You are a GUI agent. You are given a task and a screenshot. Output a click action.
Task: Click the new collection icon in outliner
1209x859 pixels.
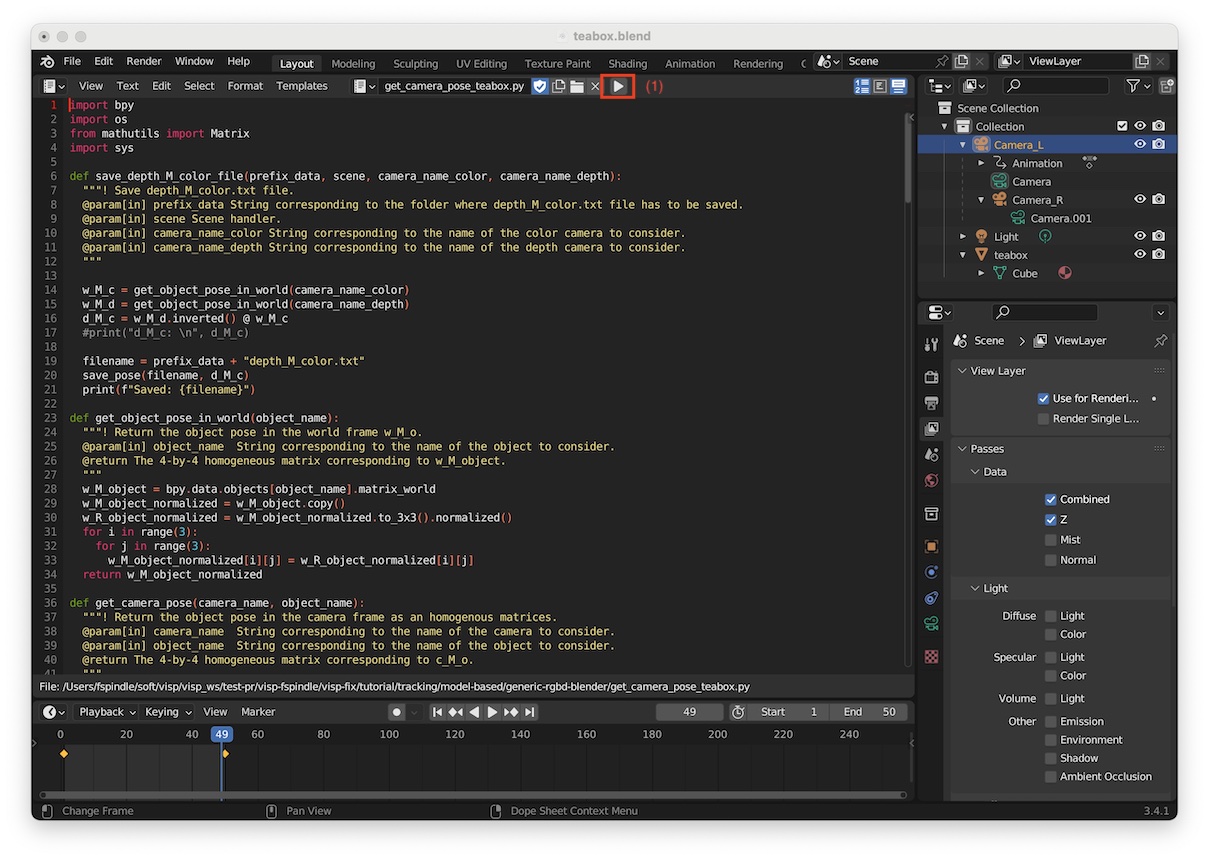(x=1166, y=87)
